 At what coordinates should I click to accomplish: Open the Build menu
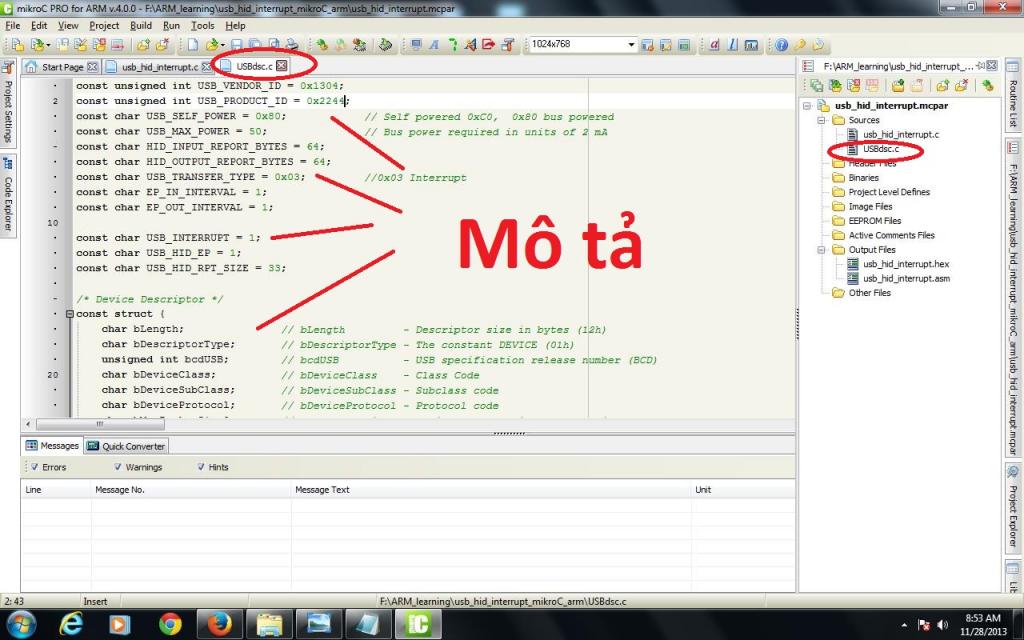(x=140, y=25)
